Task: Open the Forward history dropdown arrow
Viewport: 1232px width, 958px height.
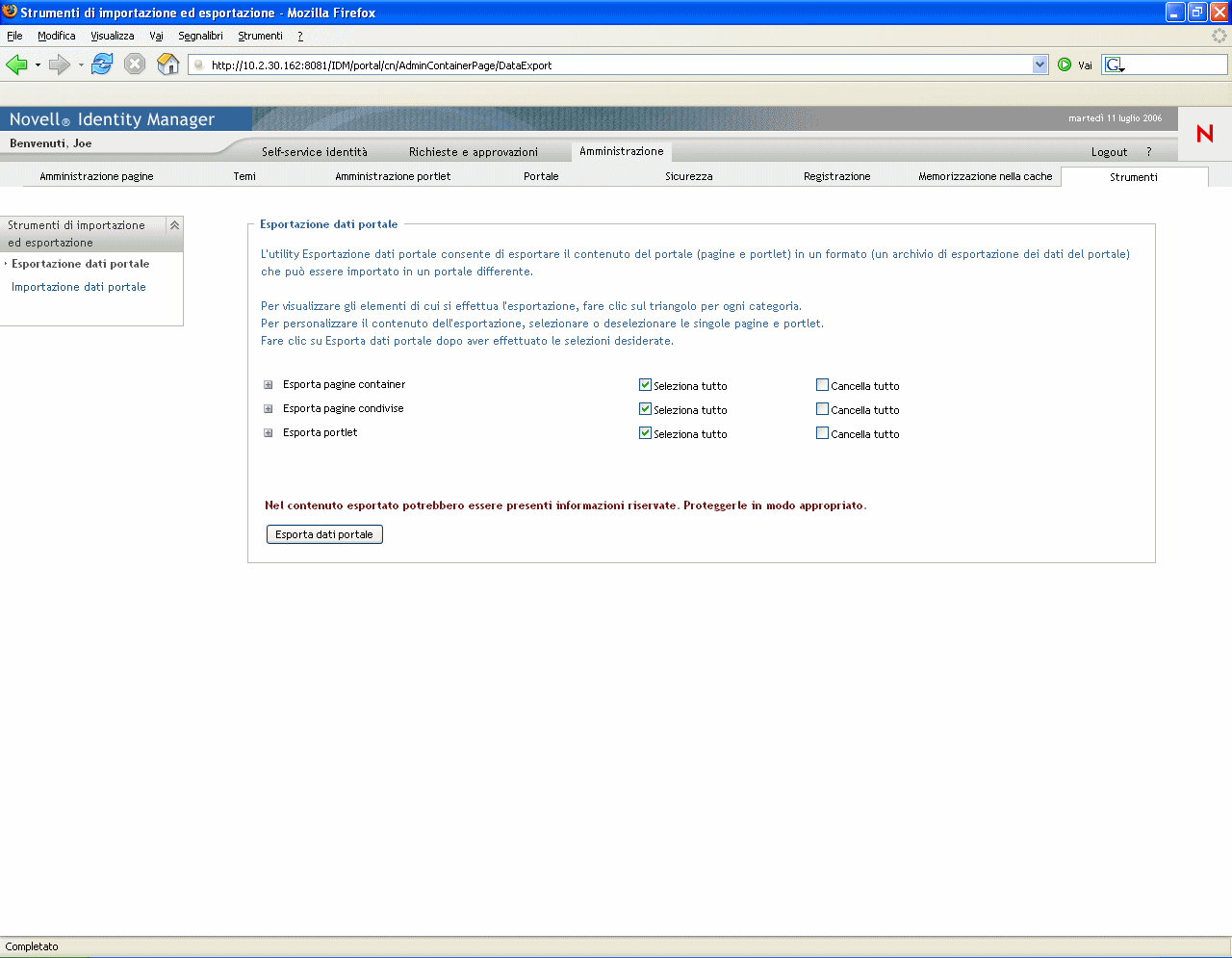Action: [81, 65]
